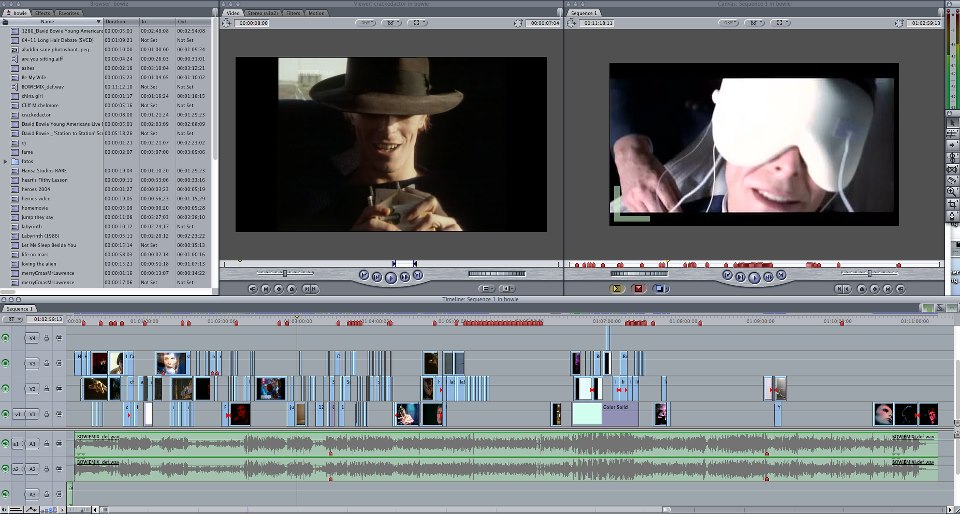
Task: Click the yellow Insert edit button in Canvas
Action: pos(617,289)
